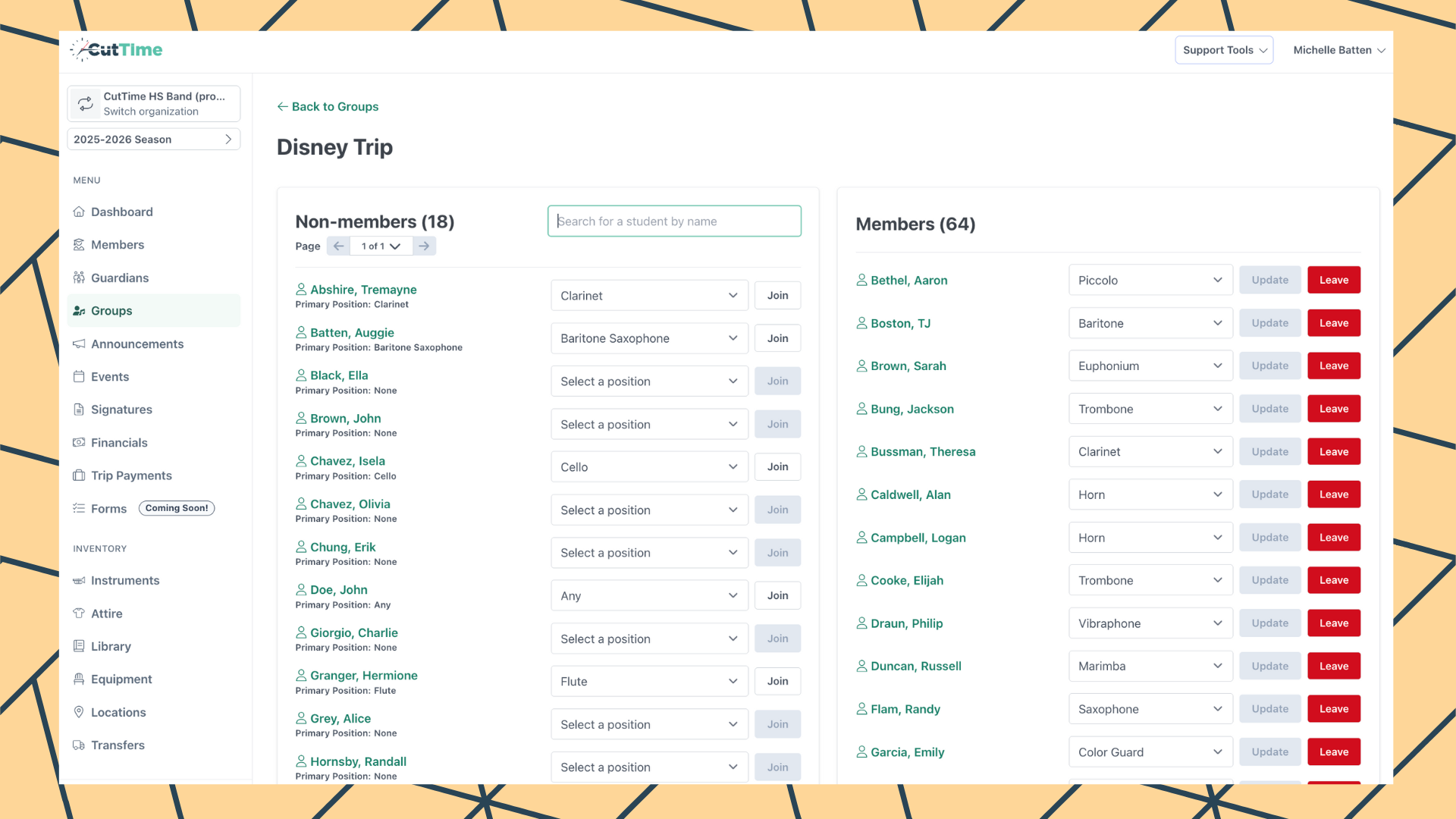Click the Announcements megaphone icon
Viewport: 1456px width, 819px height.
coord(79,344)
